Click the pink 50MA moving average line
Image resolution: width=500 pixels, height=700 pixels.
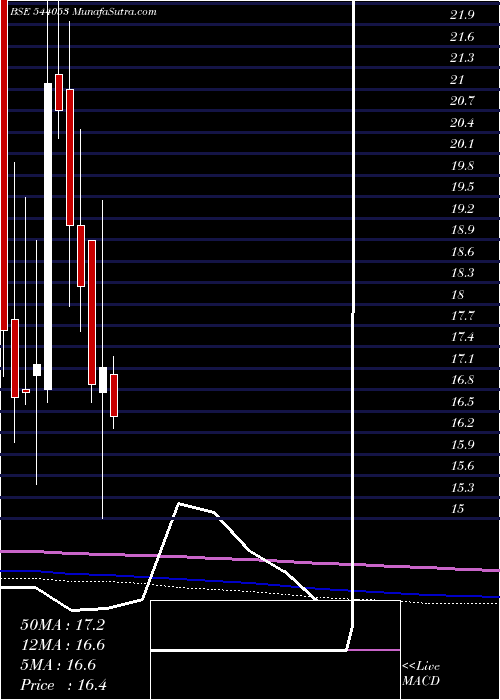click(x=250, y=561)
